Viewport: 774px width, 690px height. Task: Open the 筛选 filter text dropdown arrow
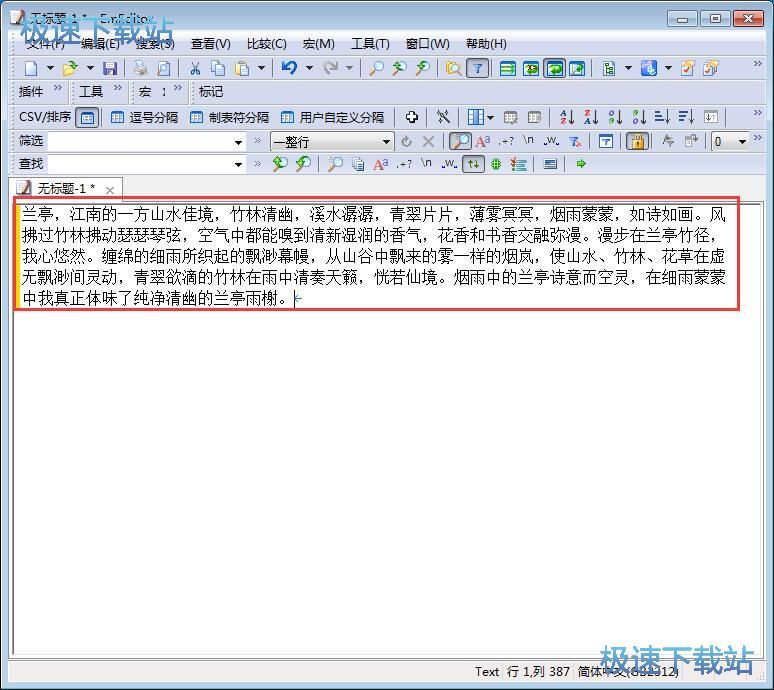point(238,143)
